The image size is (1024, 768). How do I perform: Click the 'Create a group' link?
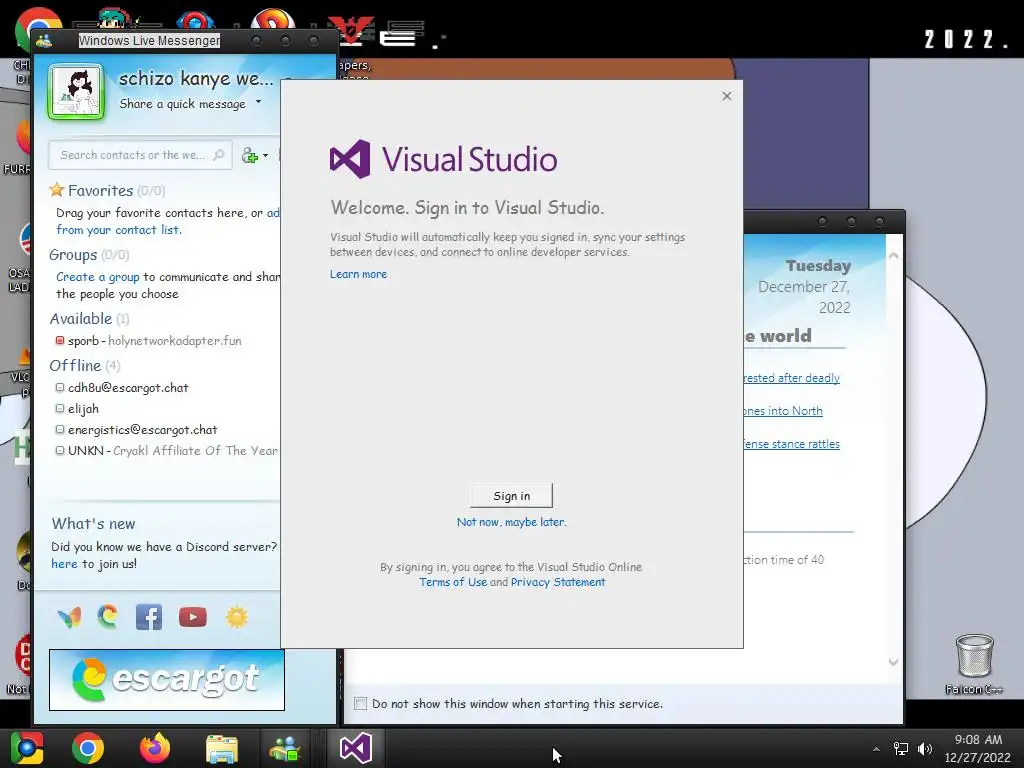[x=97, y=277]
